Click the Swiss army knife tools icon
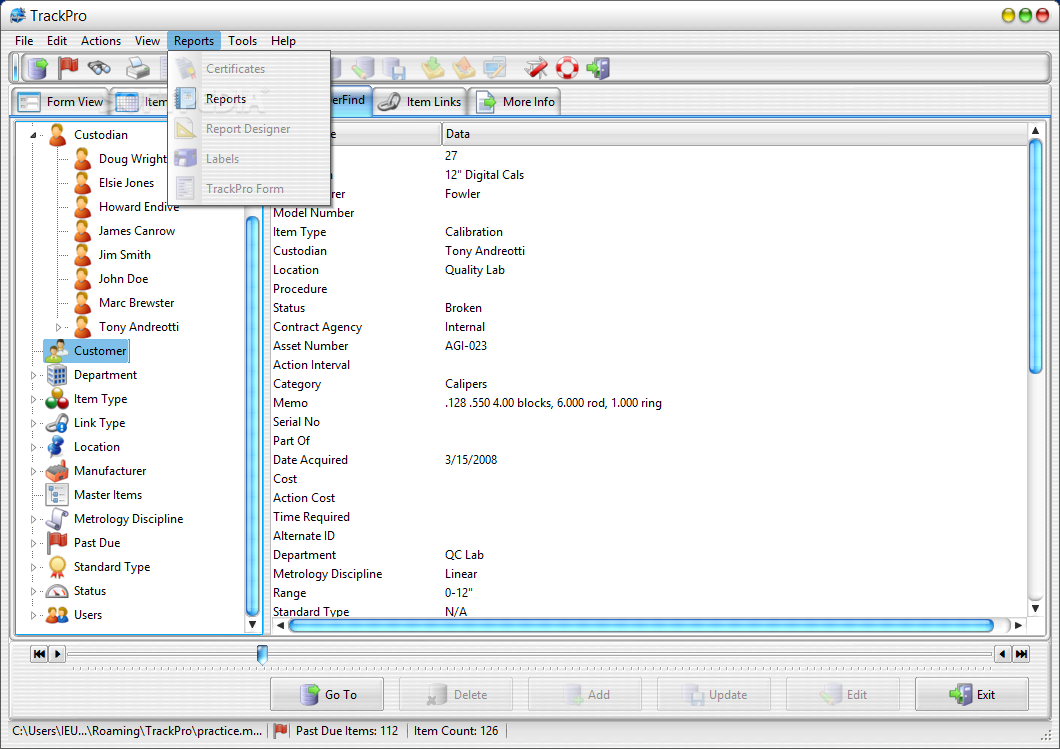The height and width of the screenshot is (749, 1060). click(x=536, y=68)
